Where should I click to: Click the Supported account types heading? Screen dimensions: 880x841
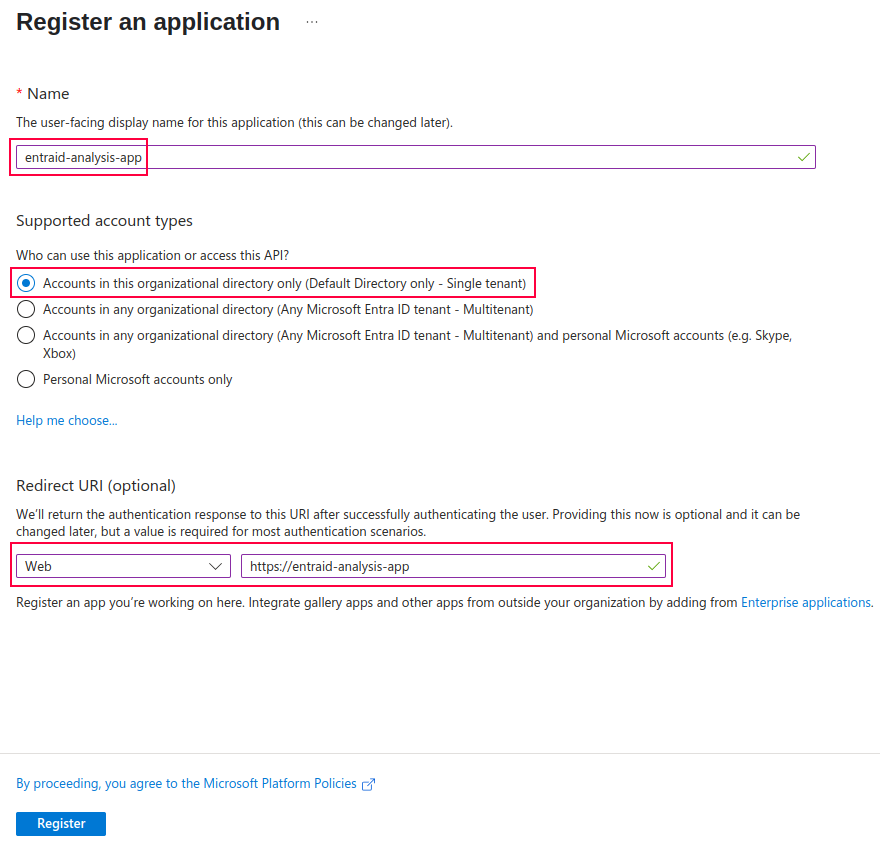[x=104, y=220]
